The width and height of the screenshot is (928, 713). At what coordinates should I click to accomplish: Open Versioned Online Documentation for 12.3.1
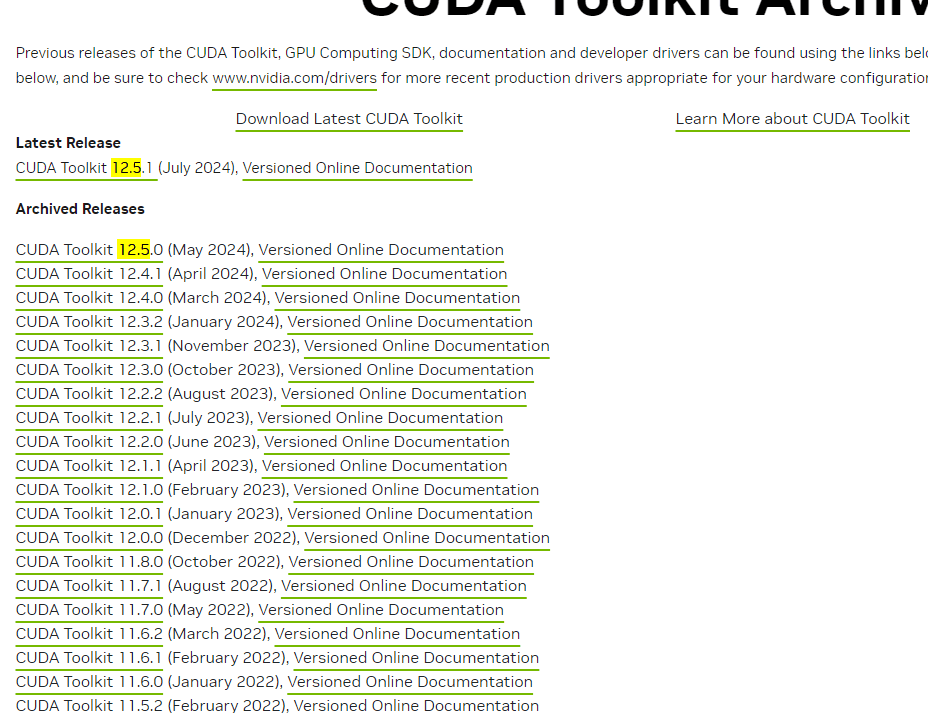pyautogui.click(x=427, y=346)
